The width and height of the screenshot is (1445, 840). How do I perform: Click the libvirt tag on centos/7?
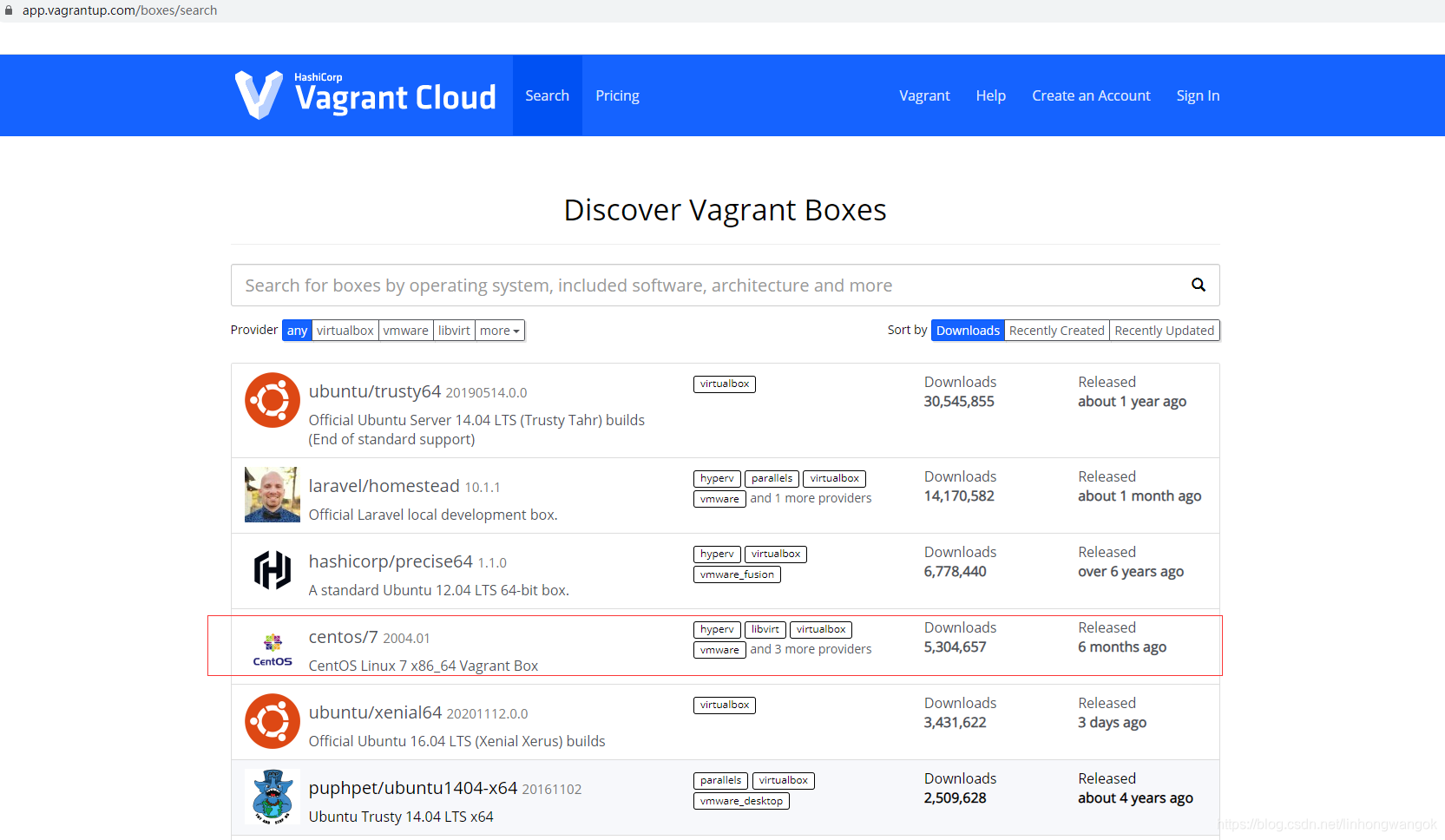click(765, 629)
